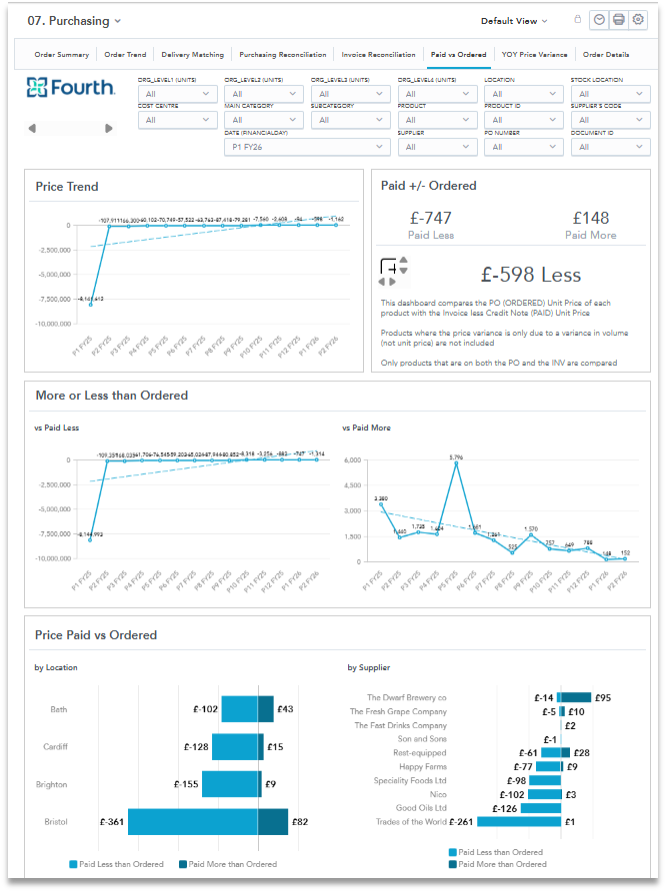Click the left arrow below Fourth logo

32,129
